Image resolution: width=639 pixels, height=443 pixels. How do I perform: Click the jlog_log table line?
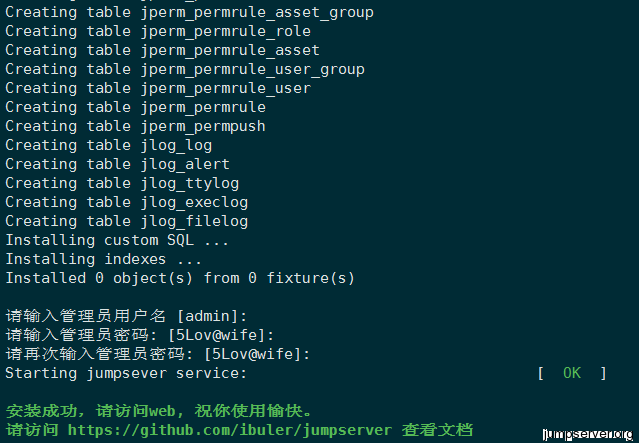pyautogui.click(x=108, y=145)
